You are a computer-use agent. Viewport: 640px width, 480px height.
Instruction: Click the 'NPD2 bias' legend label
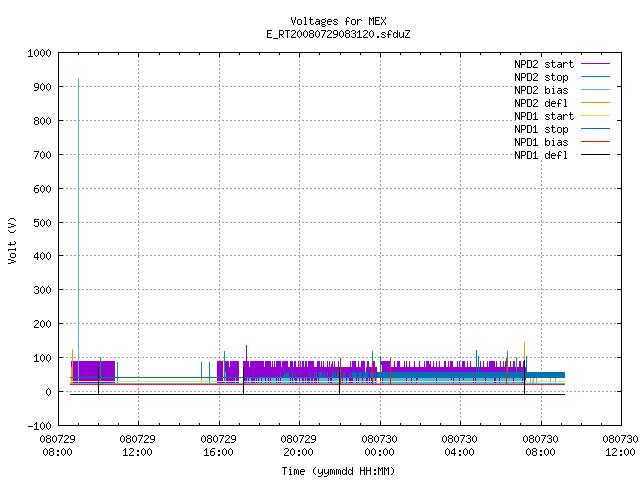pos(541,90)
